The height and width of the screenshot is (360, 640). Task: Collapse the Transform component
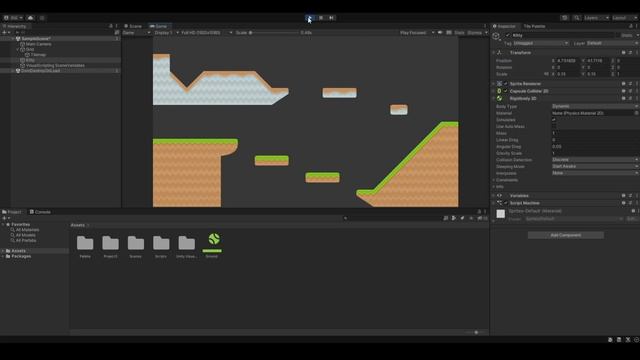[493, 53]
